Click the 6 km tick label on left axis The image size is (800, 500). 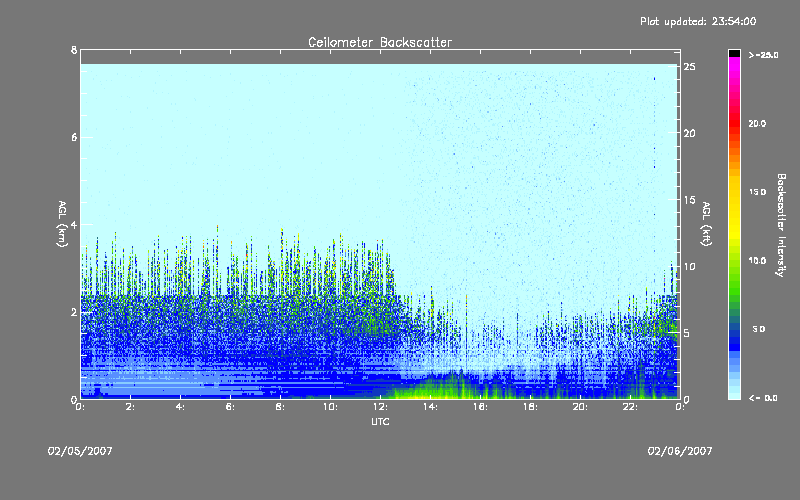point(74,137)
